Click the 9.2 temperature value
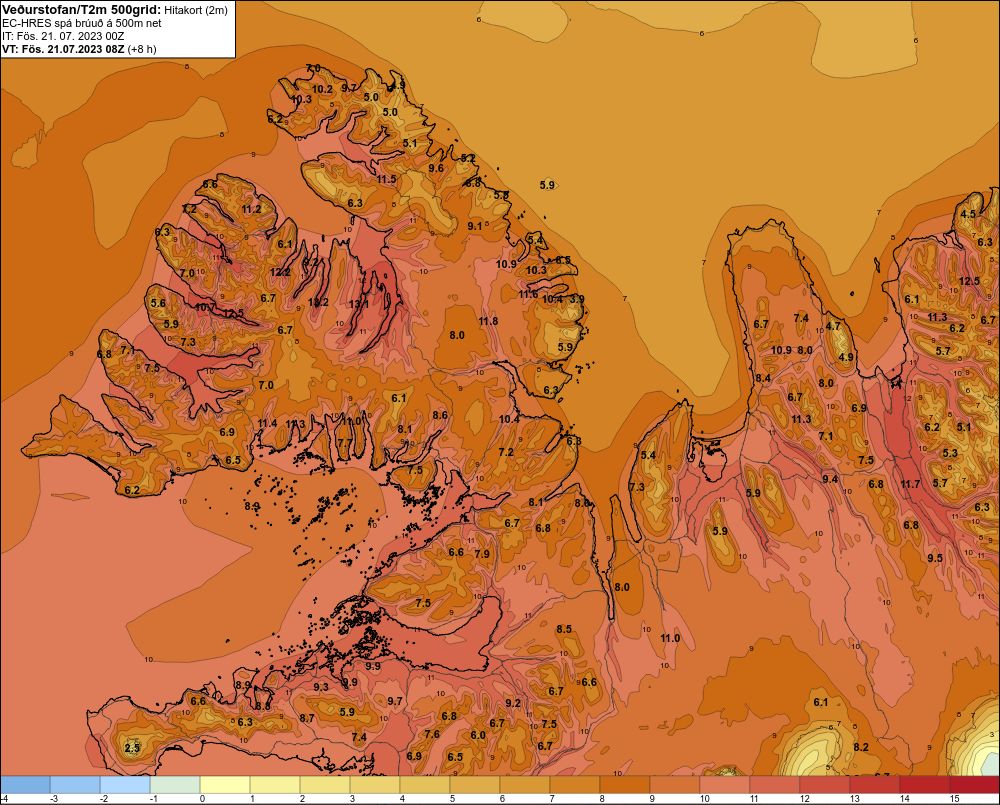This screenshot has width=1000, height=805. 513,703
